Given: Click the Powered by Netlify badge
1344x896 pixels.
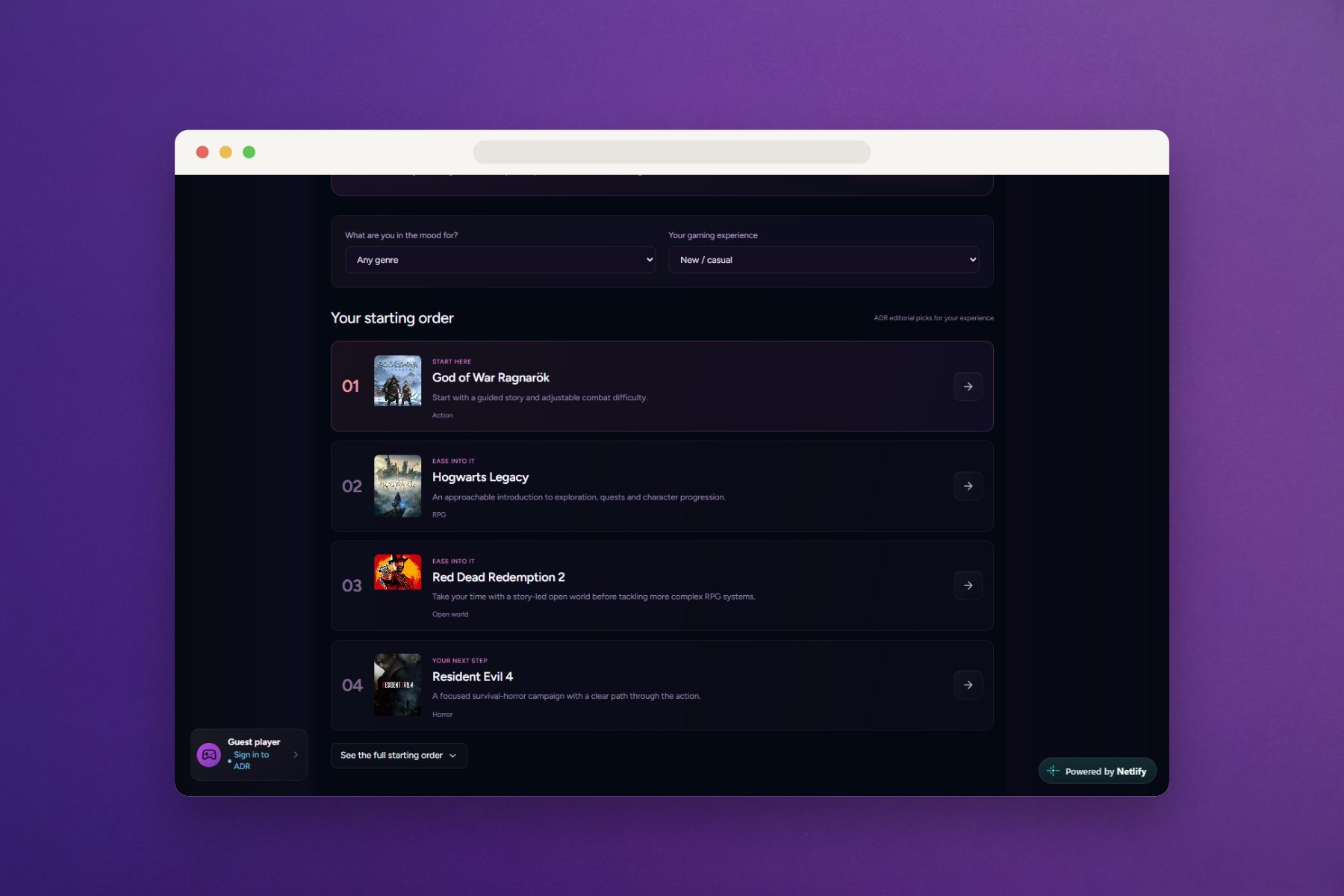Looking at the screenshot, I should point(1097,771).
